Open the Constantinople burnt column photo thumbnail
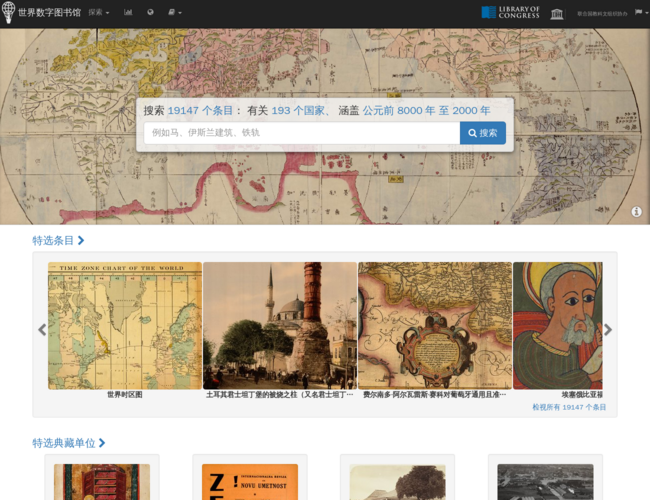The width and height of the screenshot is (650, 500). tap(280, 326)
